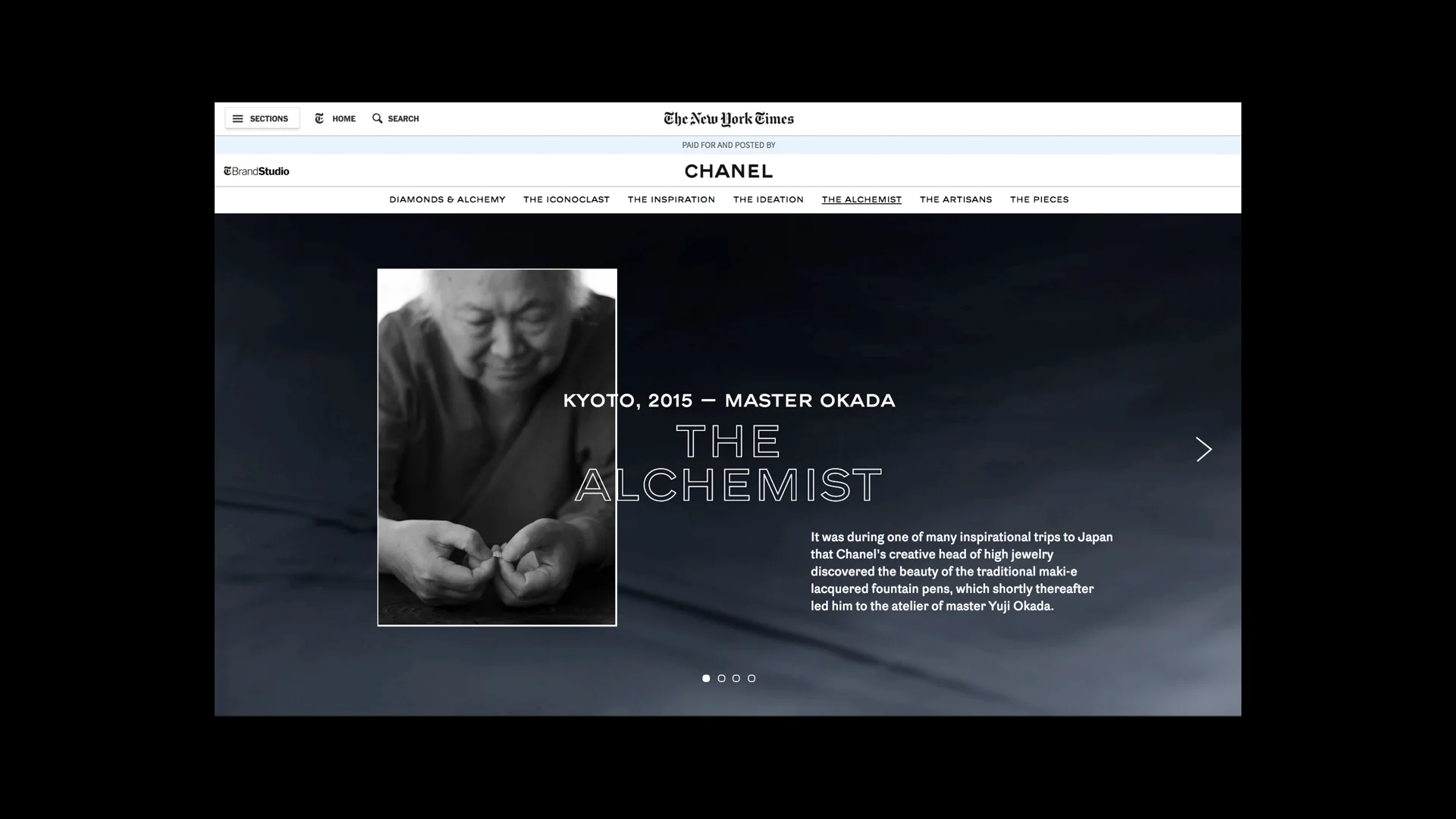Click the CHANEL brand logo

click(728, 171)
